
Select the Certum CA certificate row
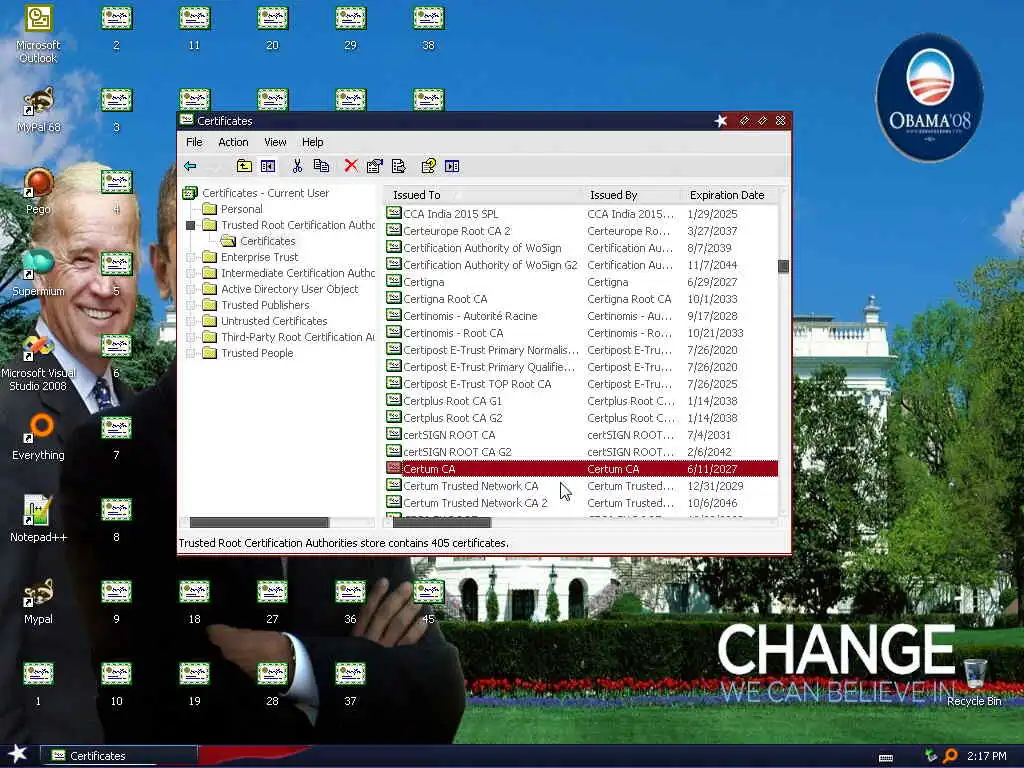coord(581,469)
